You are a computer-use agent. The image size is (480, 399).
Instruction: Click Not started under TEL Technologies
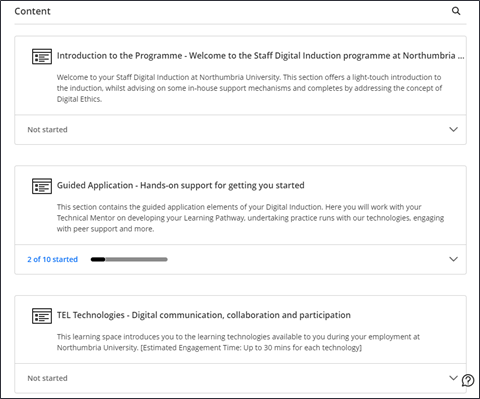pyautogui.click(x=47, y=378)
